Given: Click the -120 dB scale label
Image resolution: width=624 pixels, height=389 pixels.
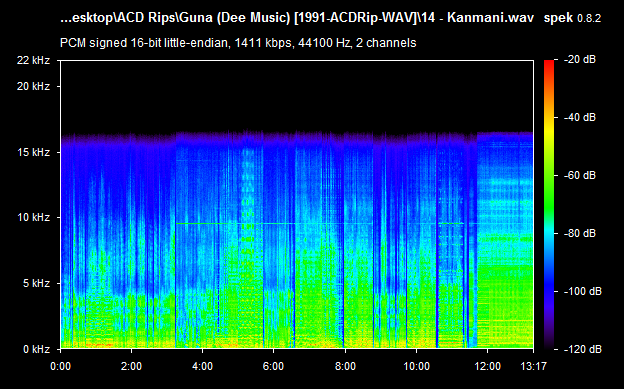Looking at the screenshot, I should 582,350.
